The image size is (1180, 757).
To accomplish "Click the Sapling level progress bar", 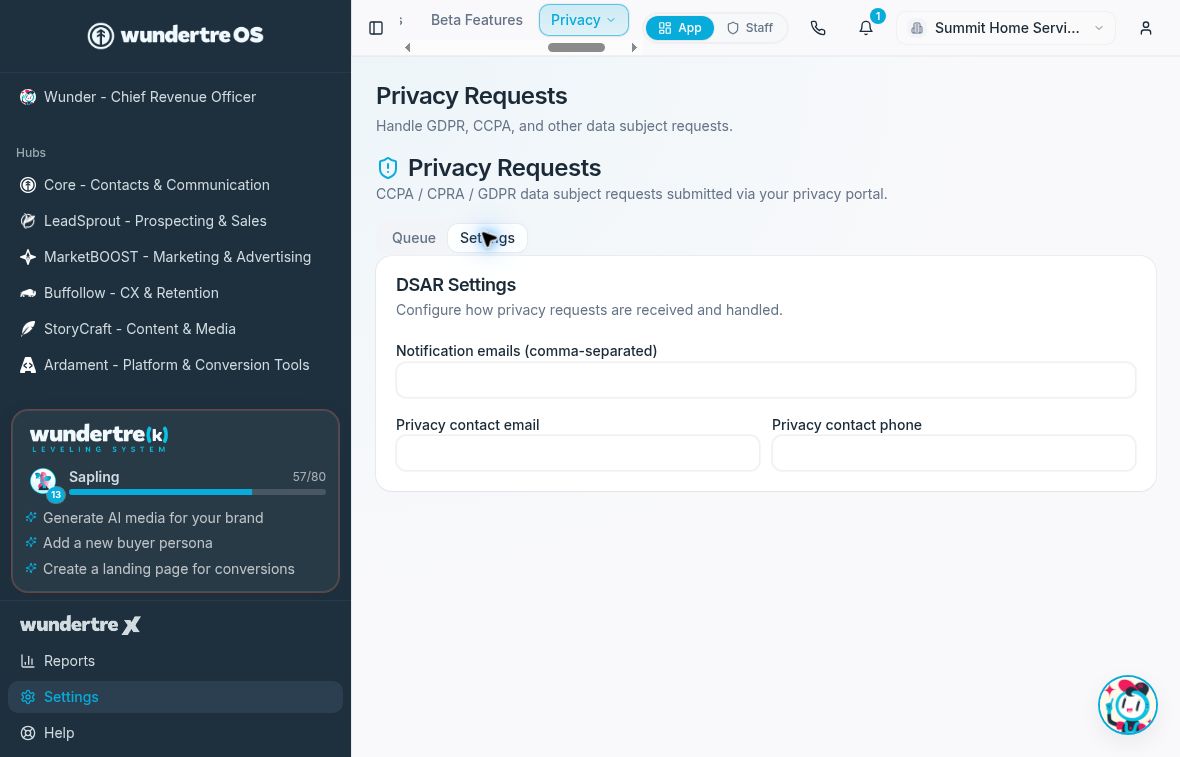I will click(x=197, y=492).
